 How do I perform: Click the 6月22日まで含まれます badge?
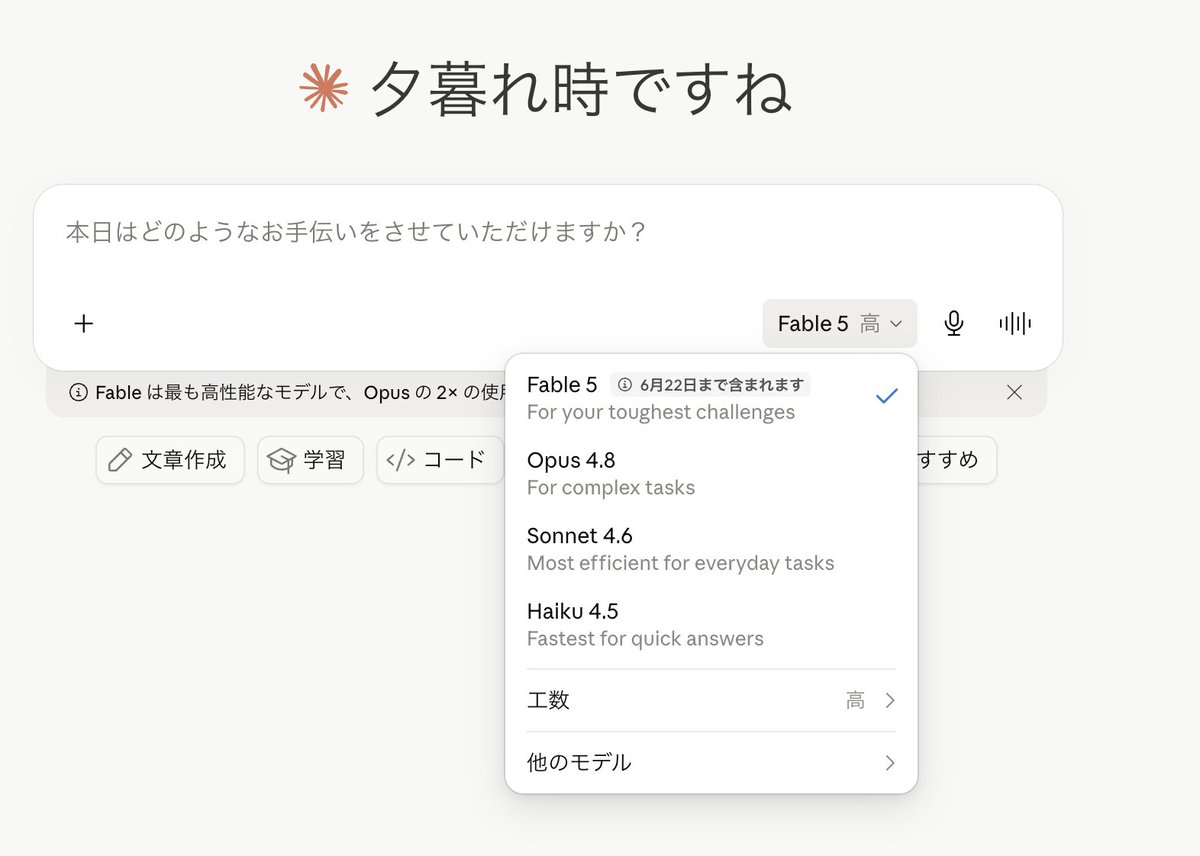[710, 384]
